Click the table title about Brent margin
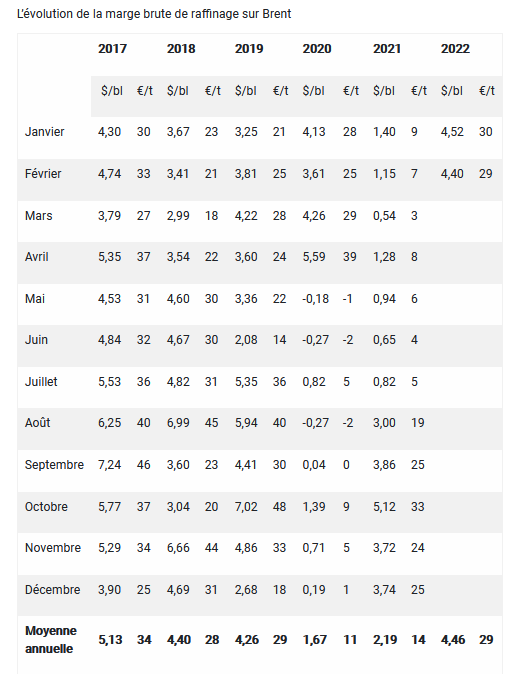The height and width of the screenshot is (674, 519). [154, 14]
